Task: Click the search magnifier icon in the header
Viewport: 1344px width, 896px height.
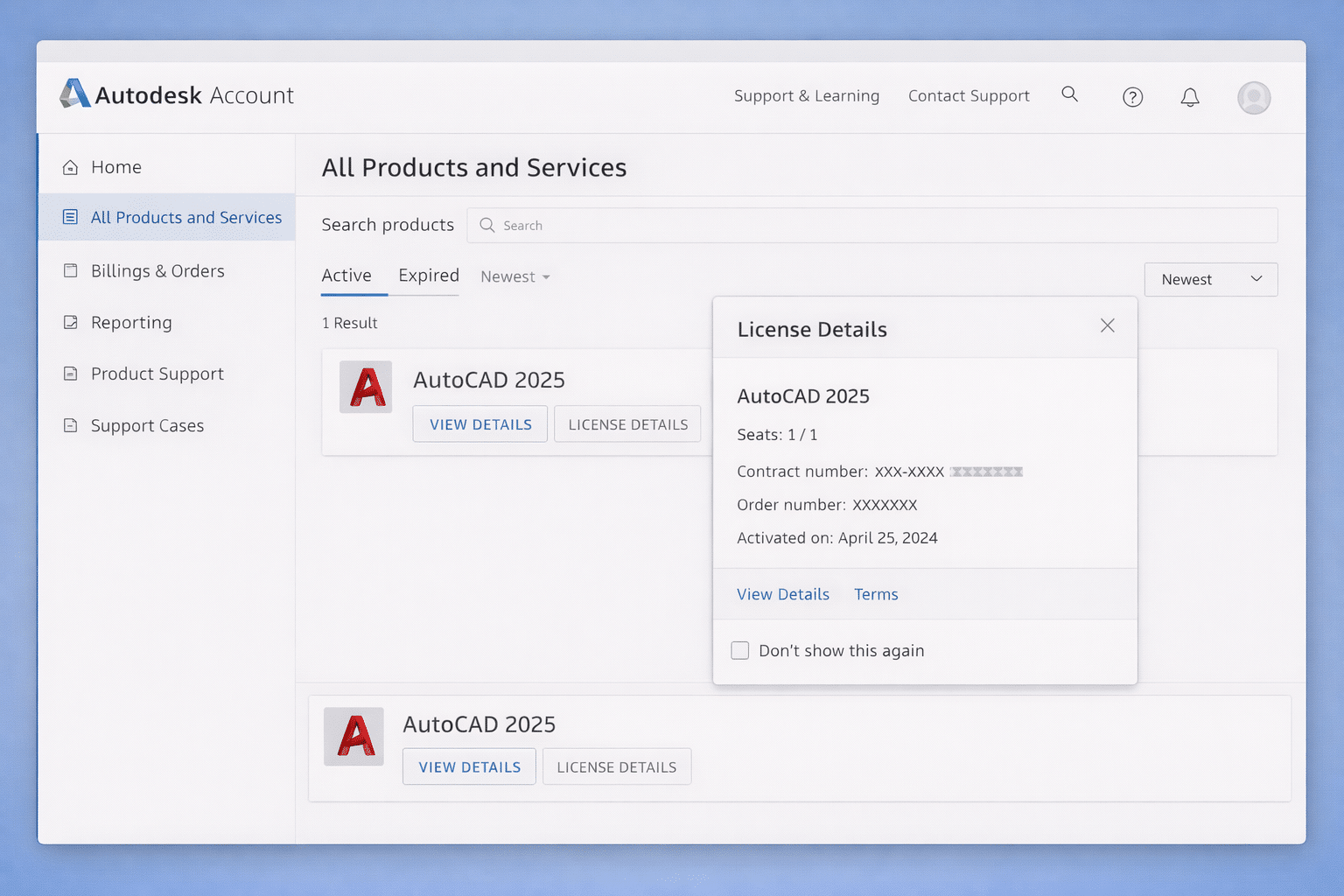Action: pyautogui.click(x=1069, y=94)
